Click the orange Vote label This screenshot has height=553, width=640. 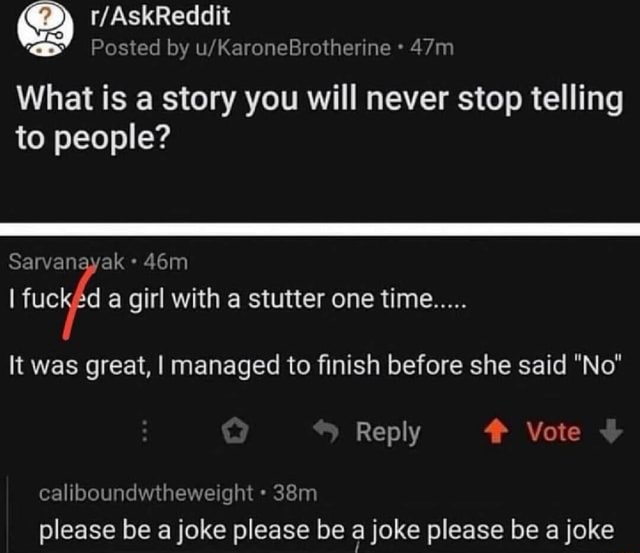click(x=553, y=432)
